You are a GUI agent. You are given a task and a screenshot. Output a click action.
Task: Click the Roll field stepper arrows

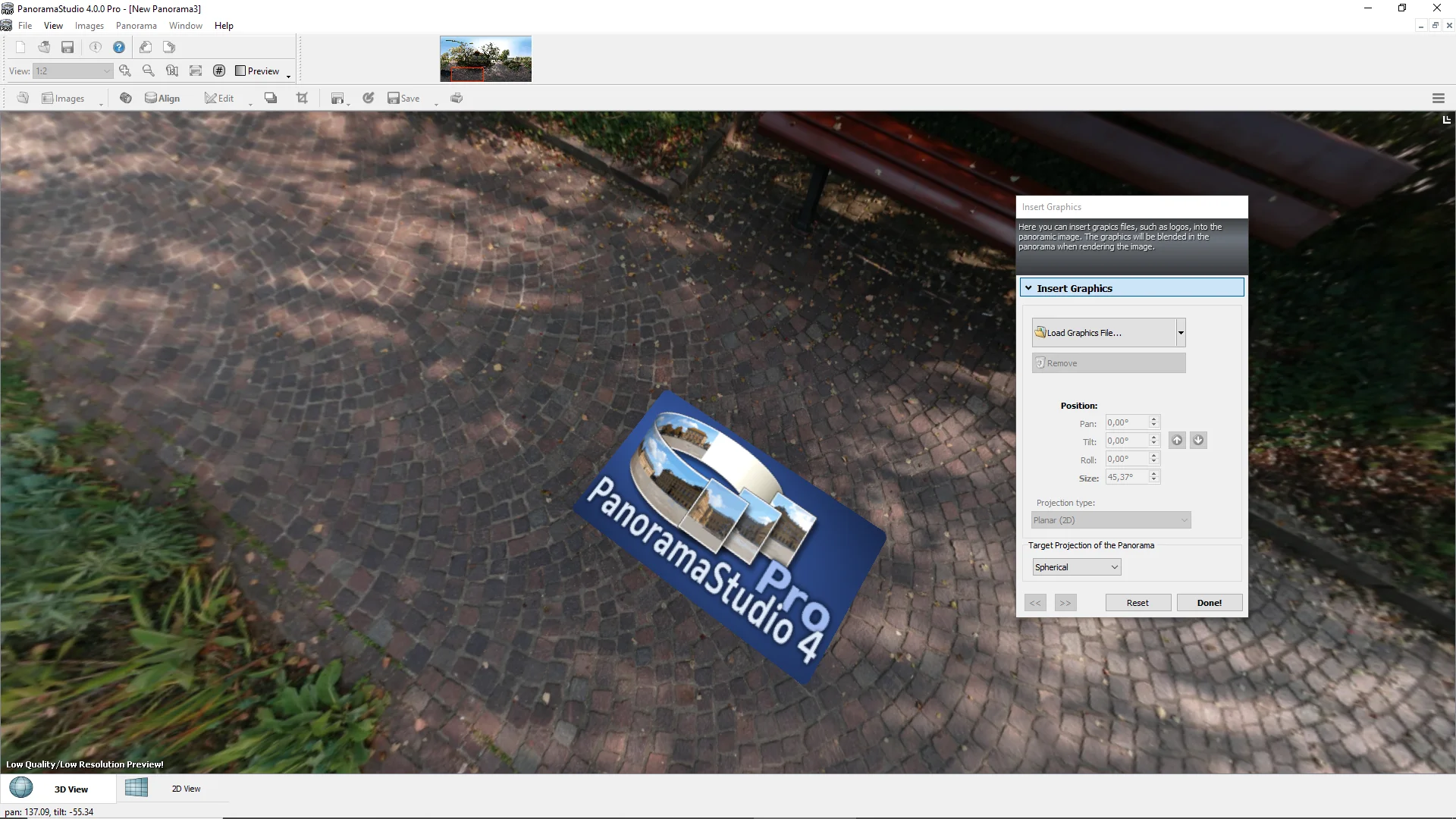(x=1154, y=458)
